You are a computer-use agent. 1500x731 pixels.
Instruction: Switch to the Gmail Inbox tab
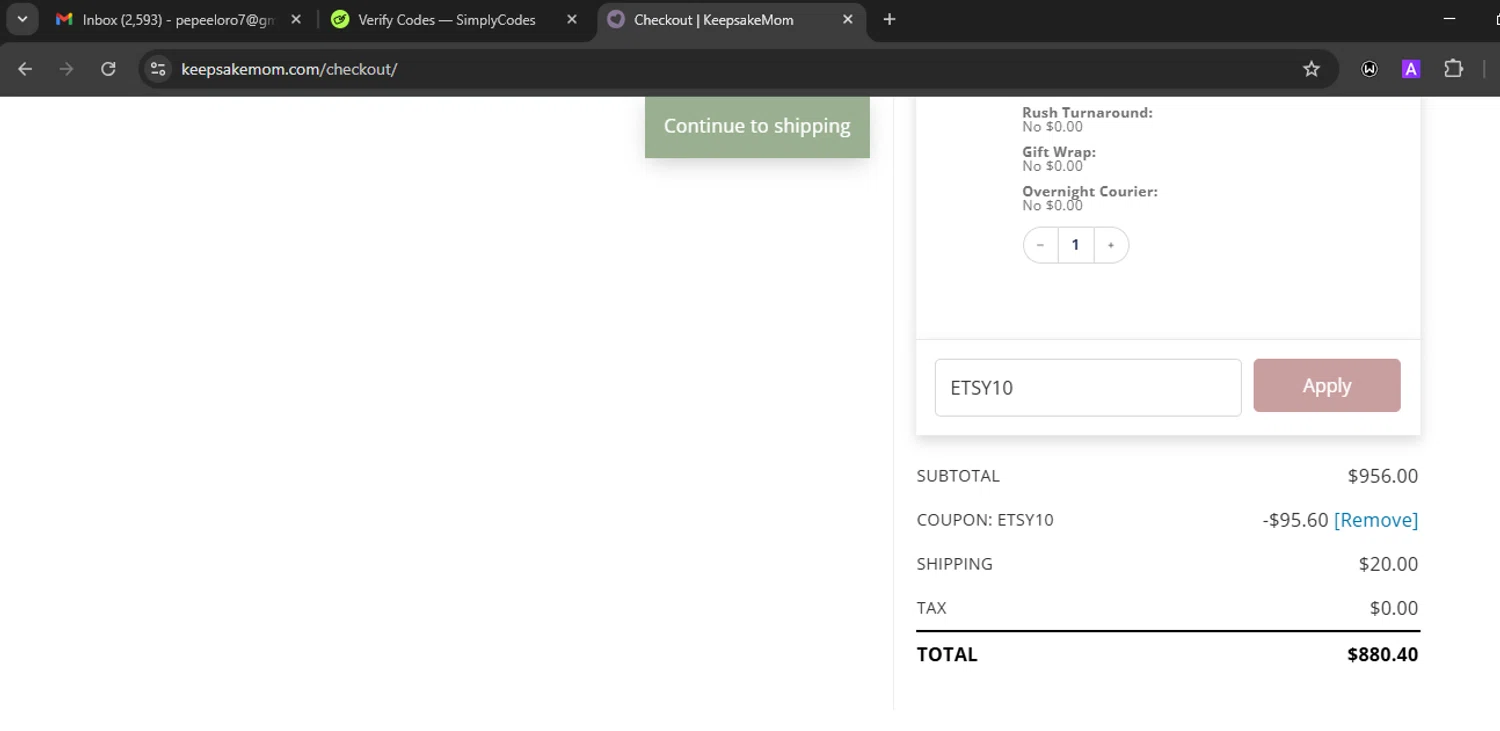coord(178,20)
